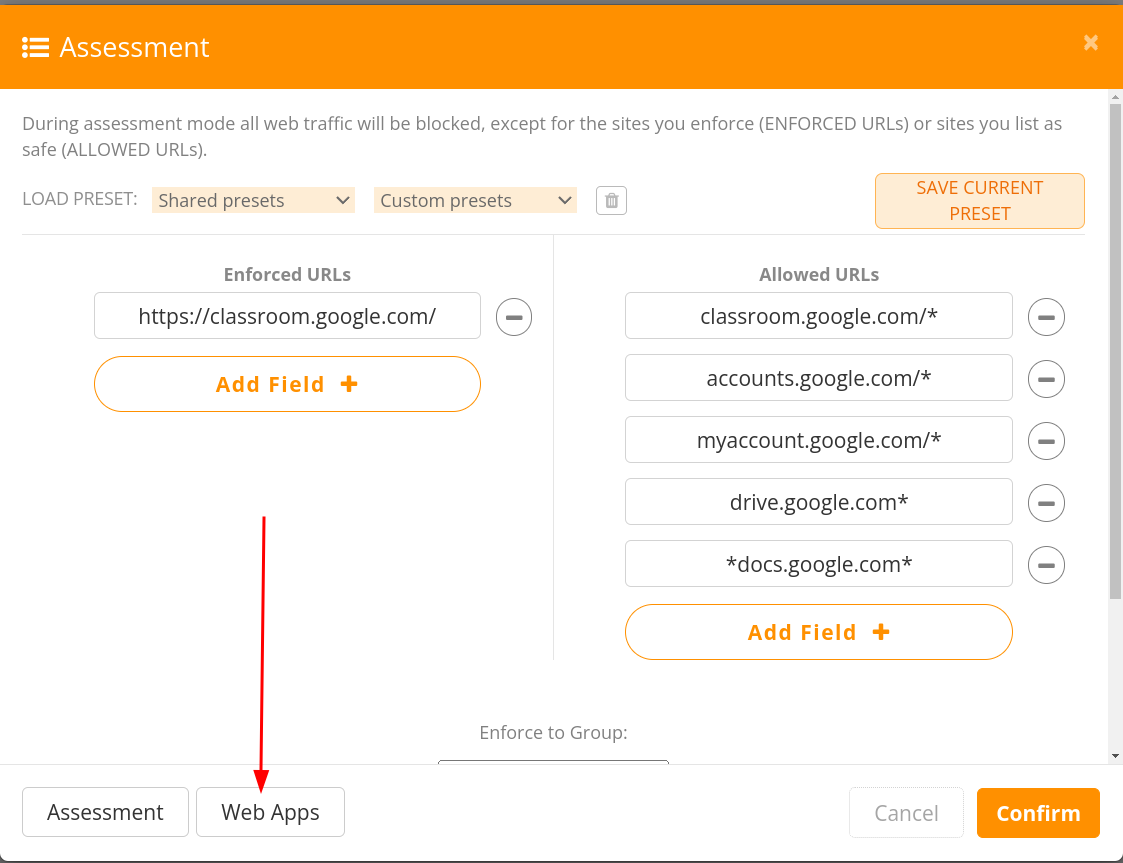Viewport: 1123px width, 863px height.
Task: Remove the https://classroom.google.com/ enforced URL
Action: tap(514, 317)
